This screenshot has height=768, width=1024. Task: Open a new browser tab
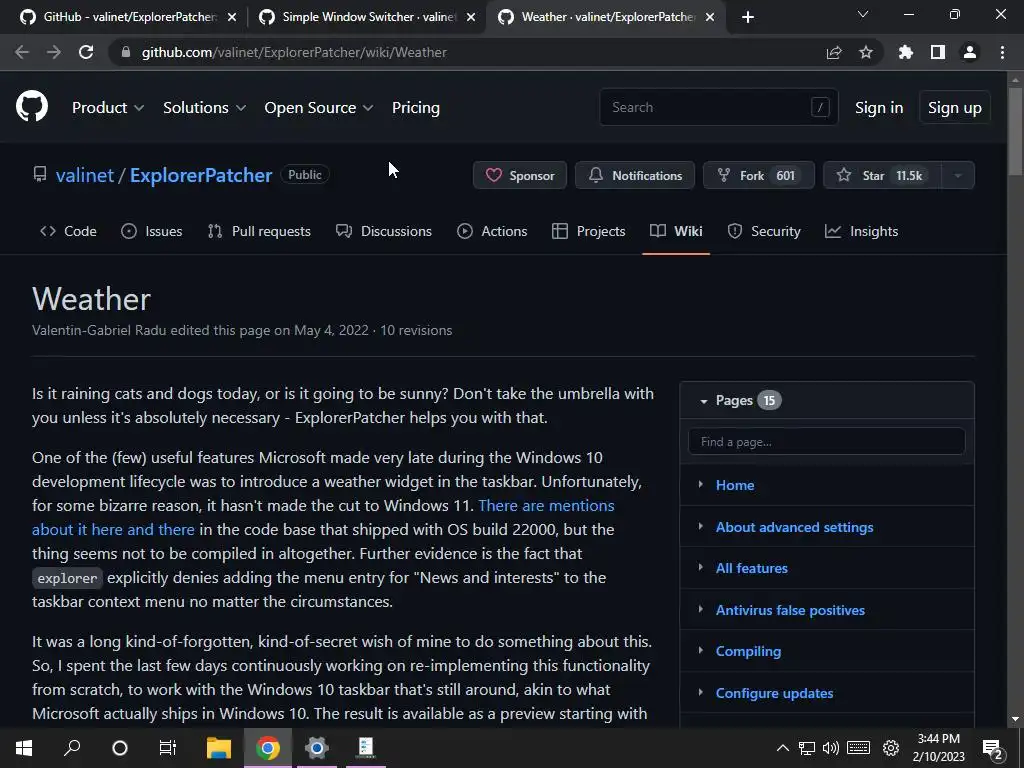point(748,17)
